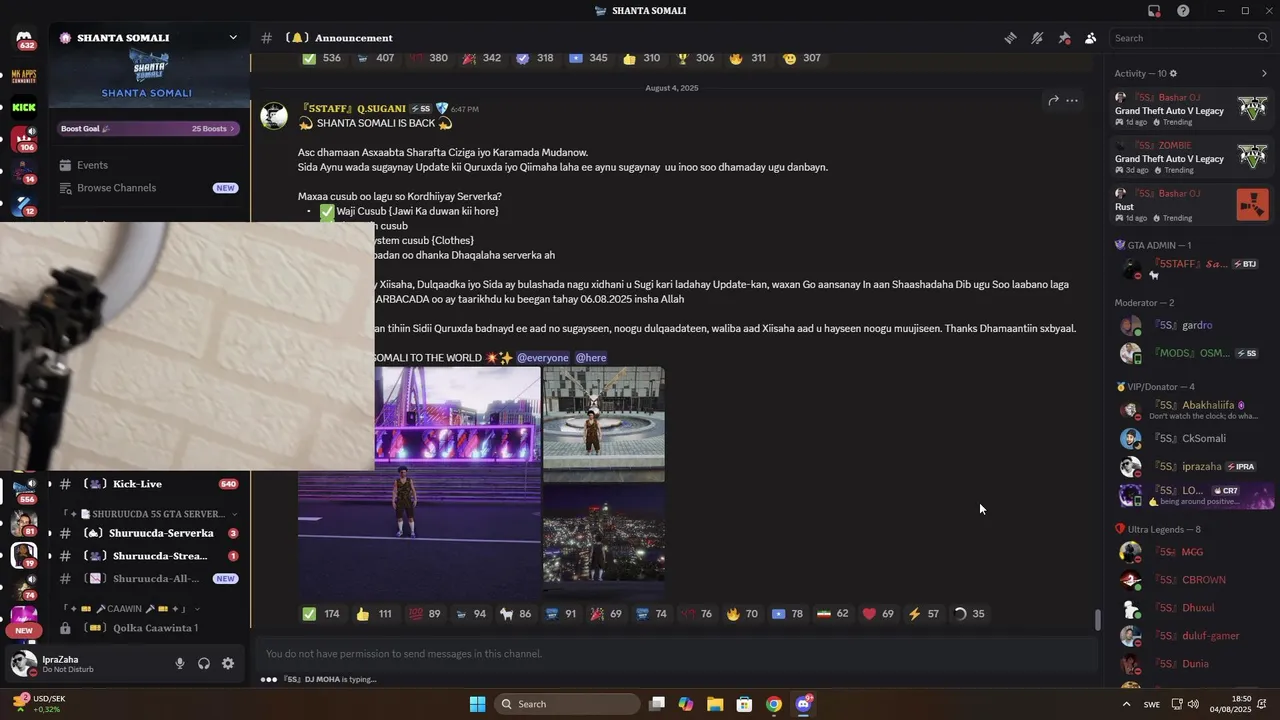1280x720 pixels.
Task: Open server icon with 81 badge
Action: click(24, 522)
